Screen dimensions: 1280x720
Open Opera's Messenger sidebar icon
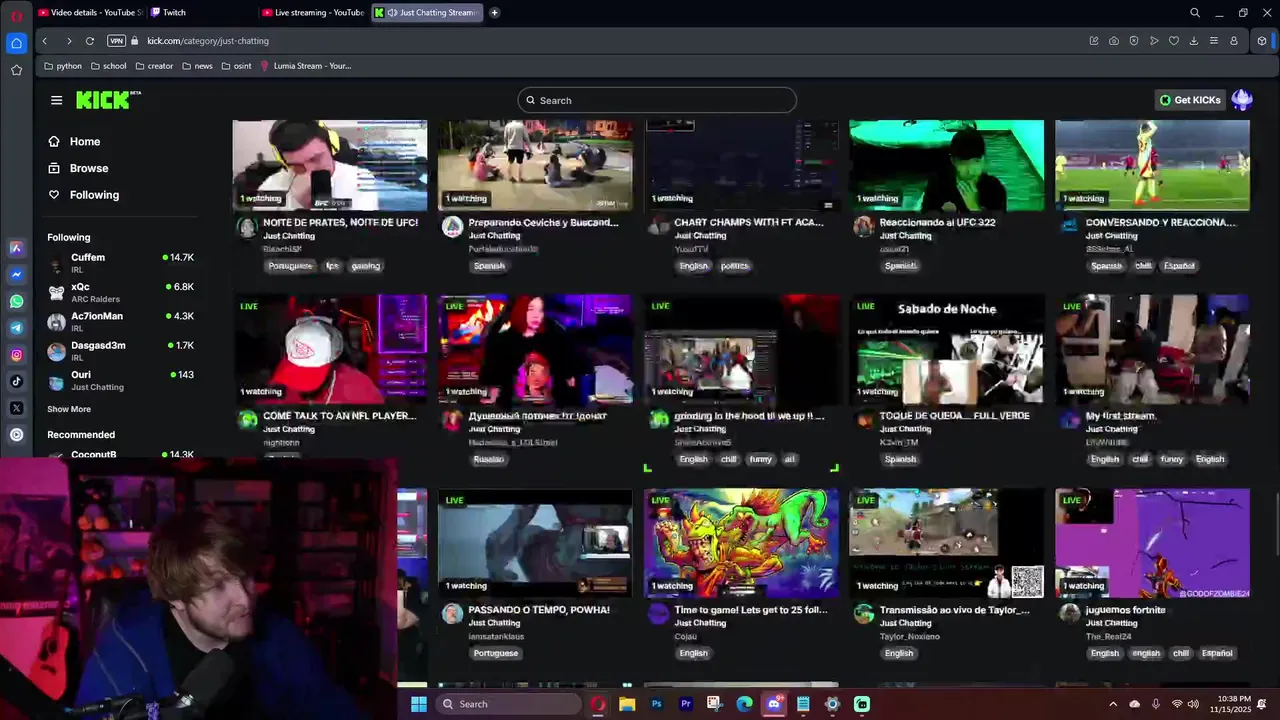16,274
